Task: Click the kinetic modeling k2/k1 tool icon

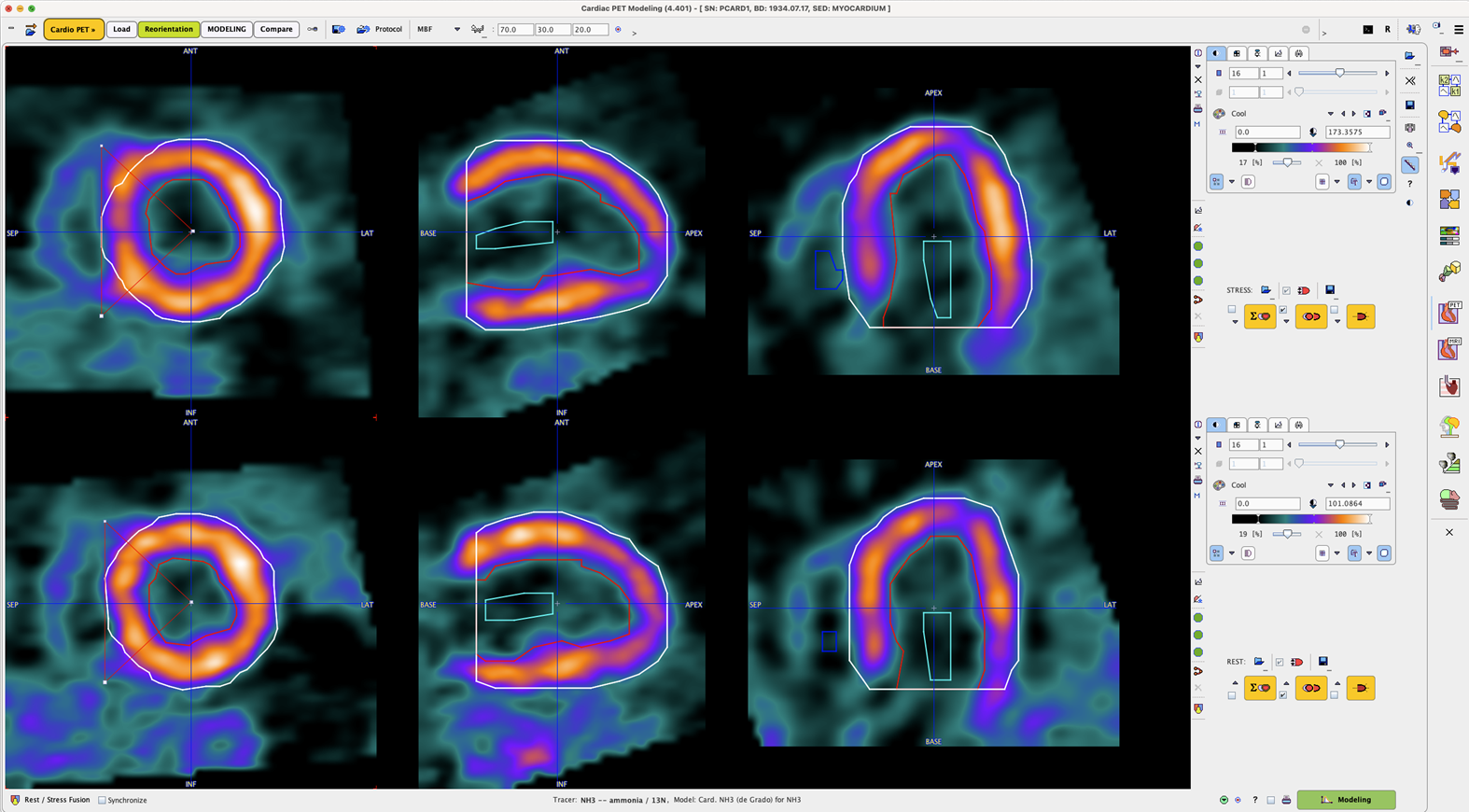Action: point(1449,86)
